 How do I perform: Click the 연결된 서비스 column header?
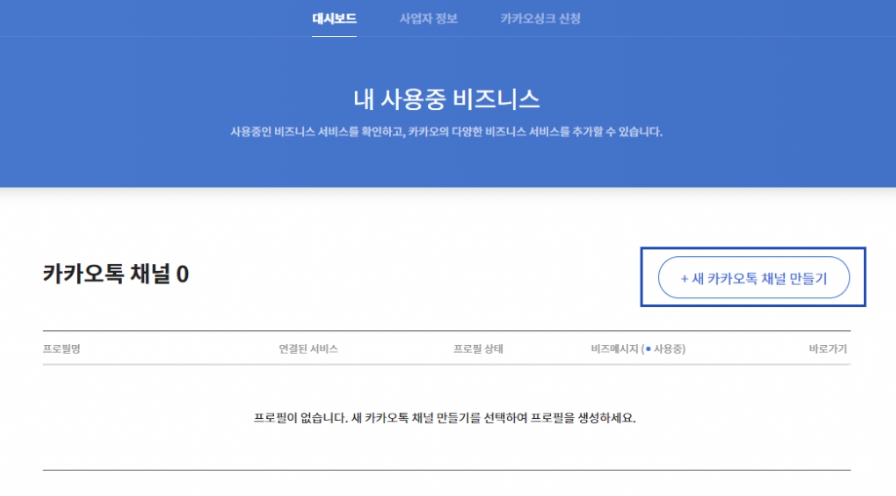[x=309, y=349]
